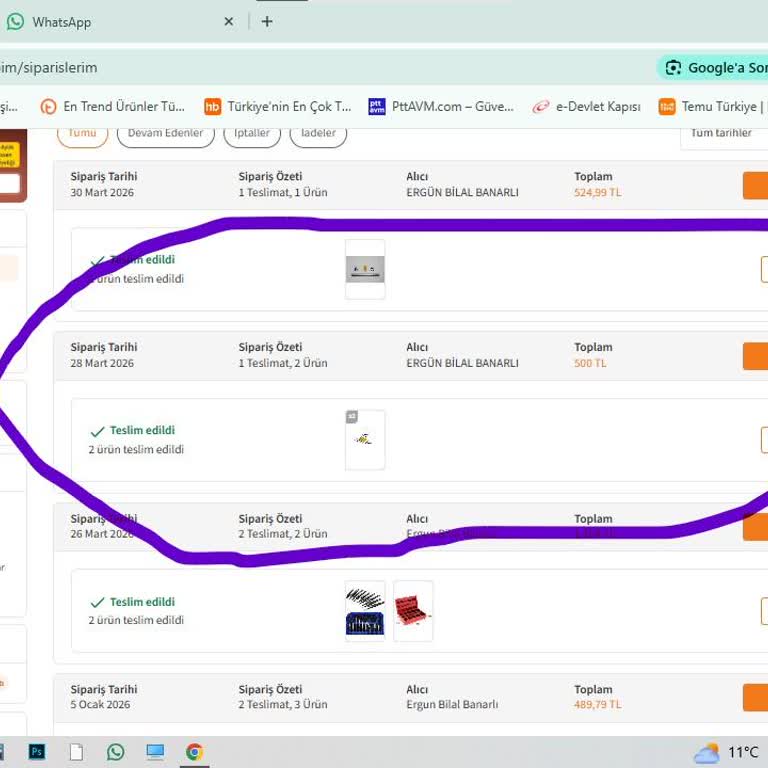Viewport: 768px width, 768px height.
Task: Open details of the 500 TL order
Action: click(x=755, y=356)
